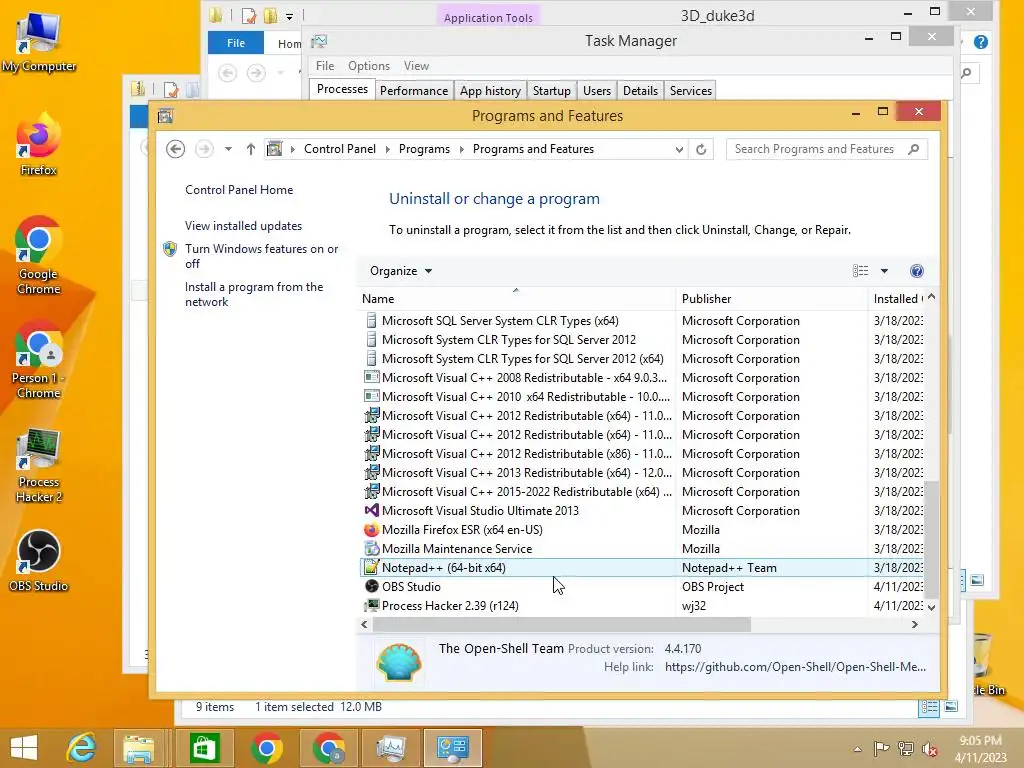Open File Explorer from the taskbar

click(139, 748)
